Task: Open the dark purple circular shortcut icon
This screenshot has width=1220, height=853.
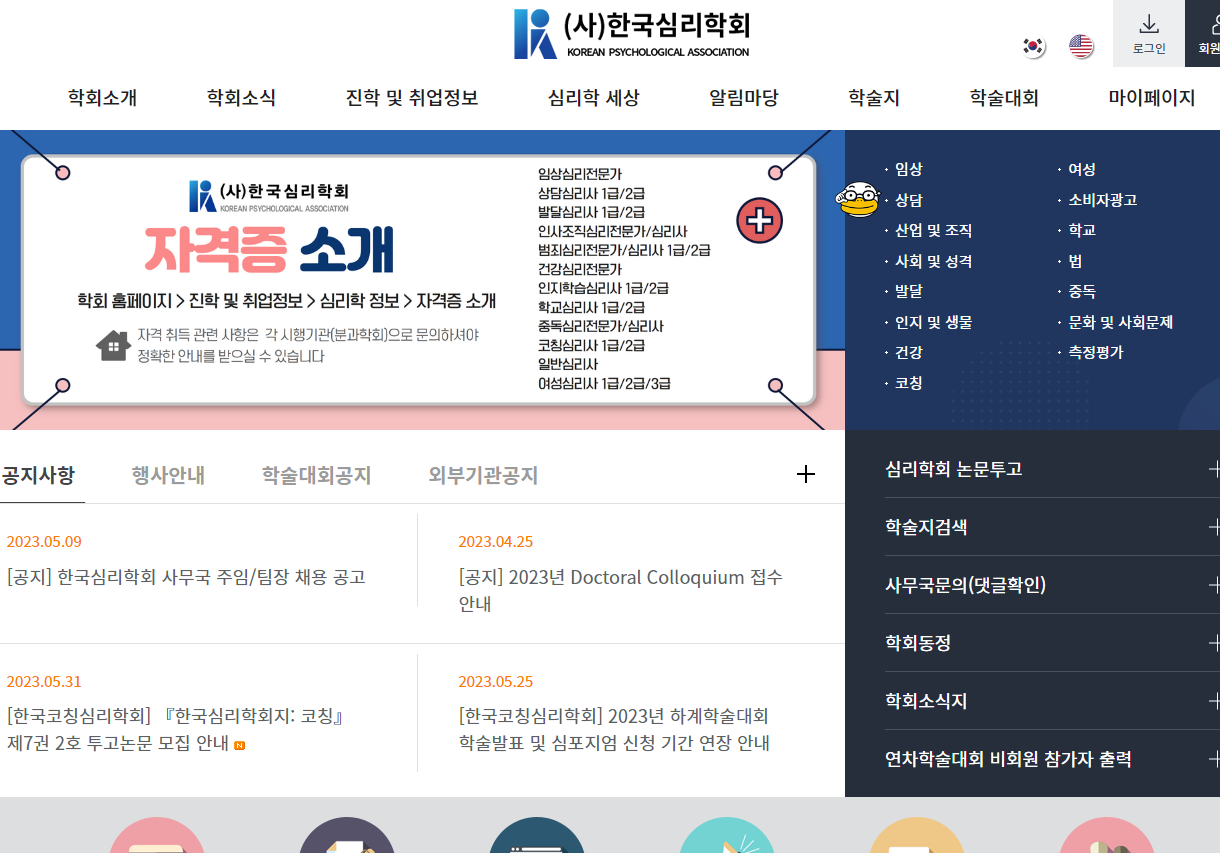Action: pos(347,835)
